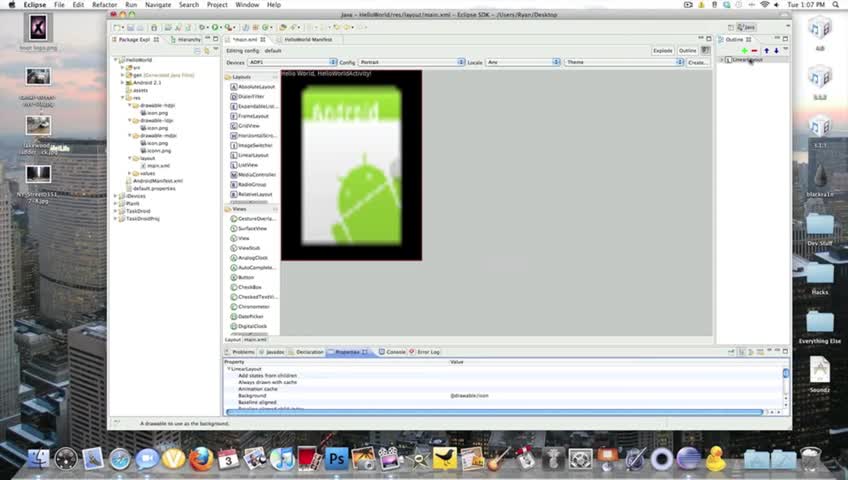Switch to main.xml source tab below editor

255,340
